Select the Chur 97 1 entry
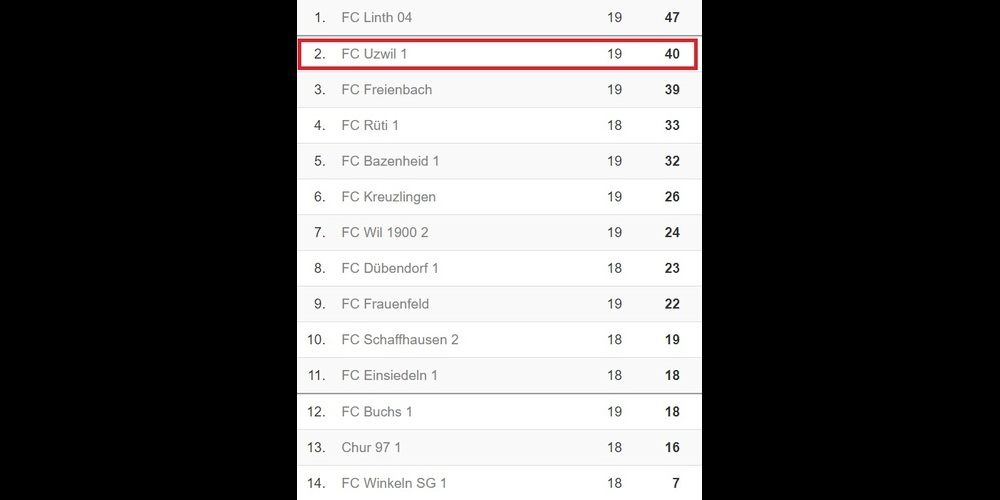Viewport: 1000px width, 500px height. pos(371,448)
